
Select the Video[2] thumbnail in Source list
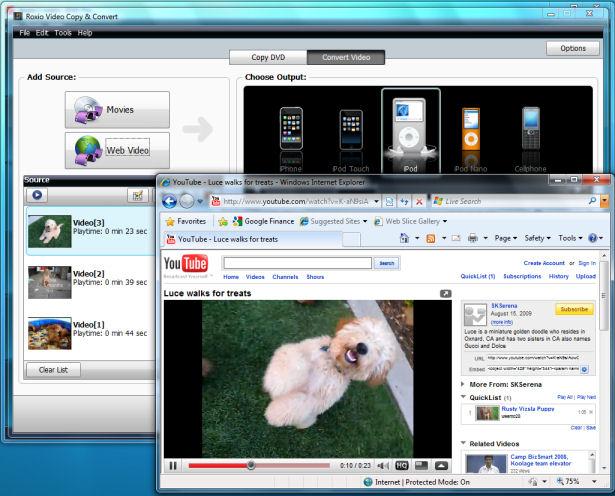click(49, 280)
